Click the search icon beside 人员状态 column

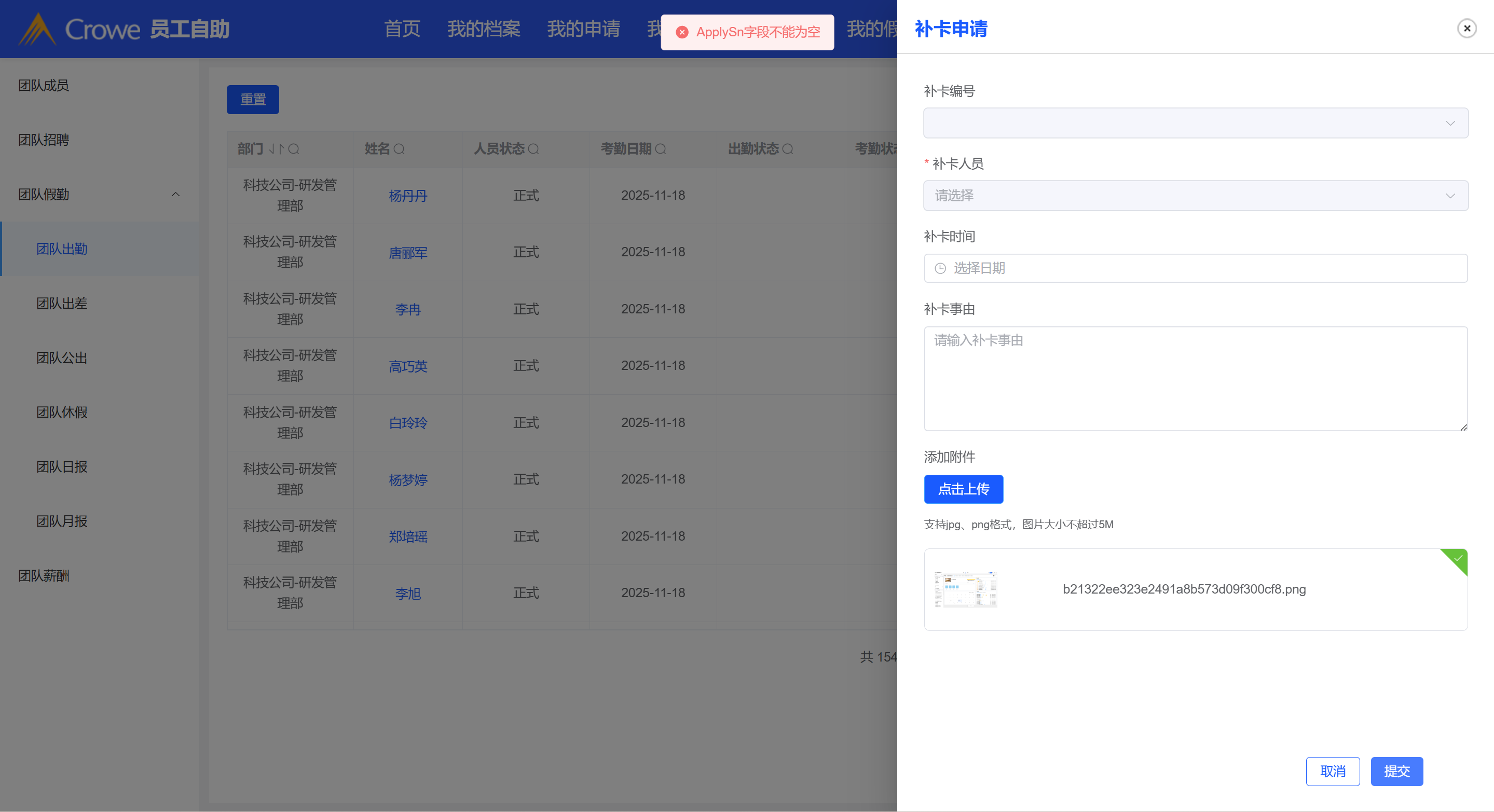point(533,149)
